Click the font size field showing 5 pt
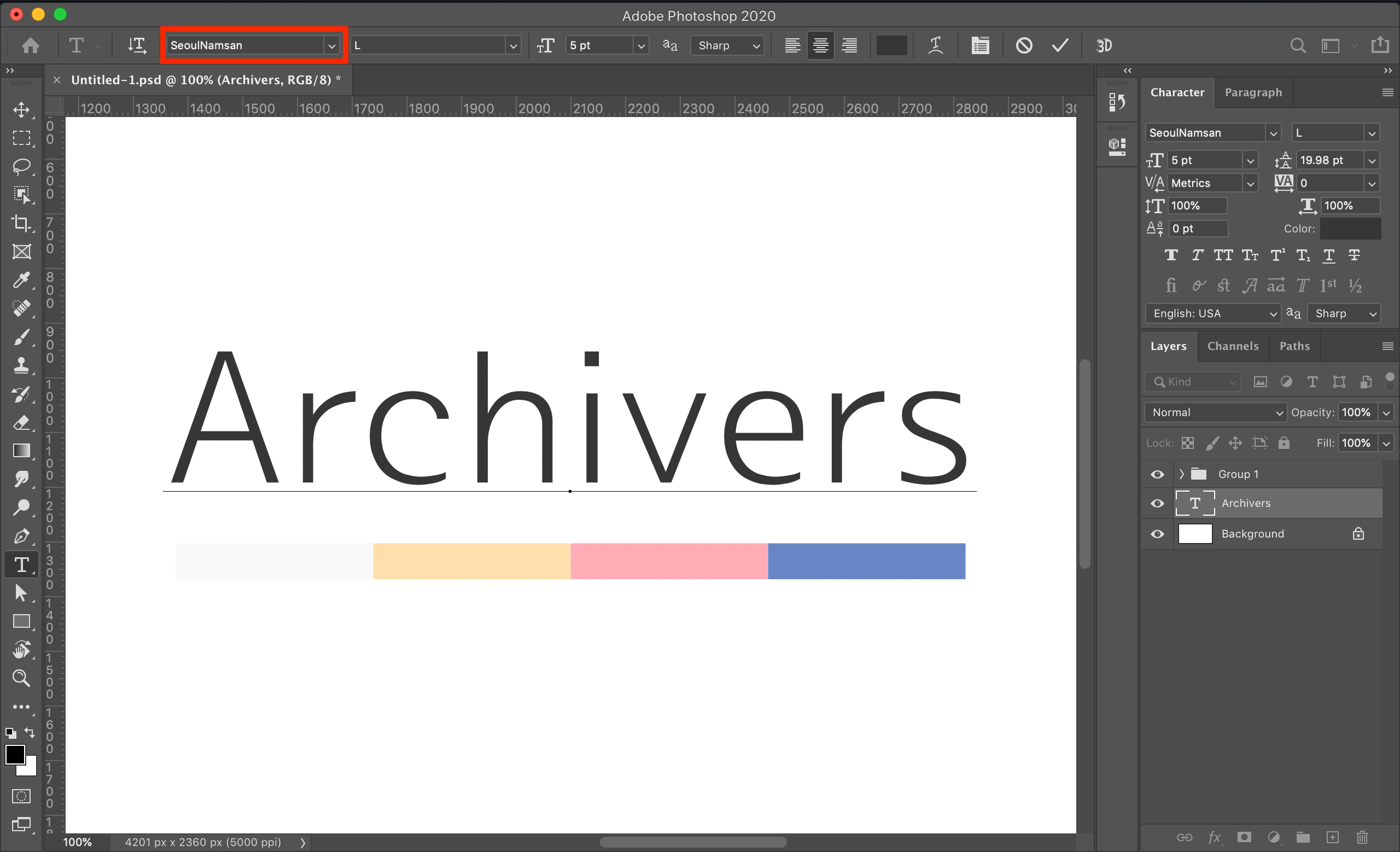 600,45
